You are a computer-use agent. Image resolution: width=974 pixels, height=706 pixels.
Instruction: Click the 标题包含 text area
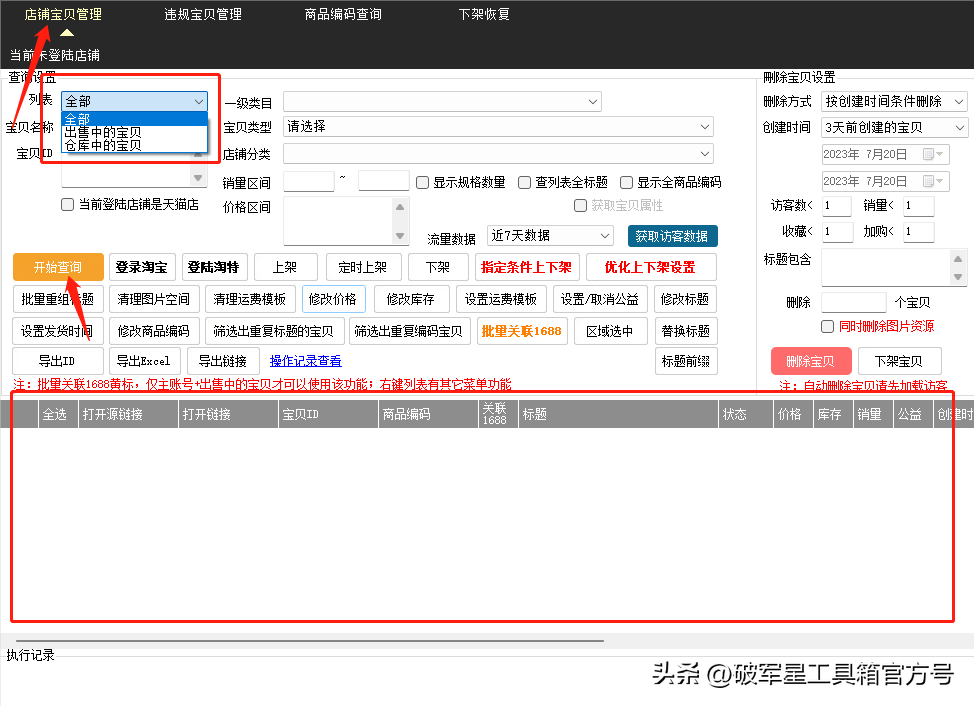[886, 267]
